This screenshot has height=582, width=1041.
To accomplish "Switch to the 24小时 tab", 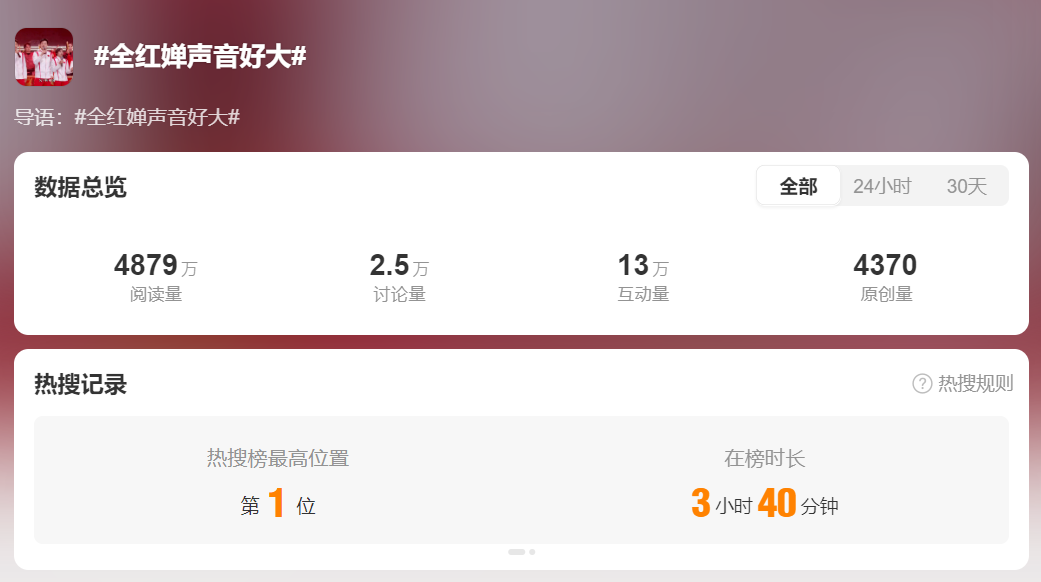I will (x=882, y=186).
